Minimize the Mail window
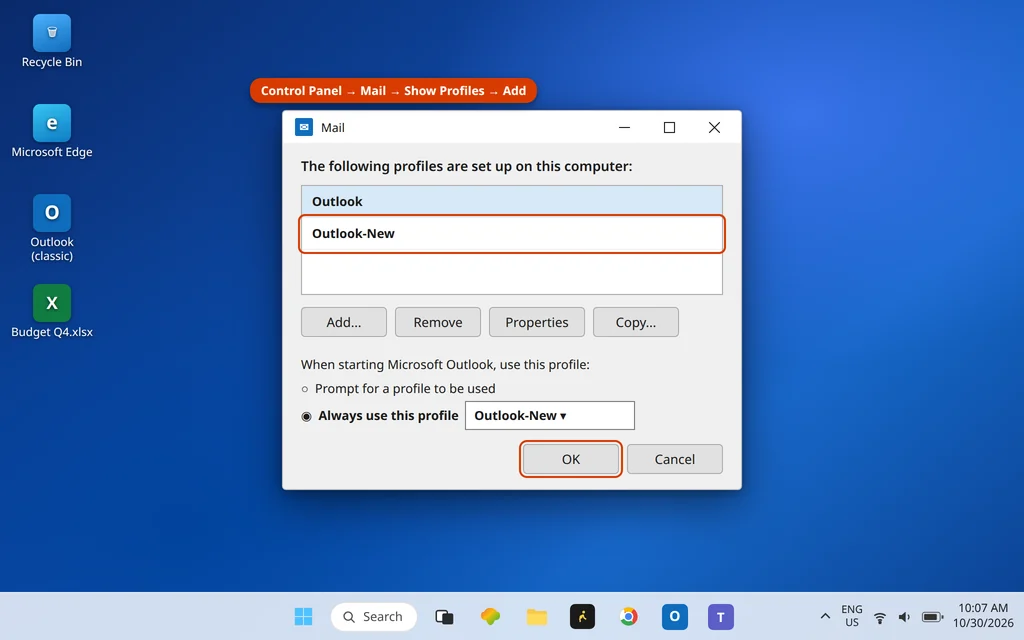Viewport: 1024px width, 640px height. point(624,127)
